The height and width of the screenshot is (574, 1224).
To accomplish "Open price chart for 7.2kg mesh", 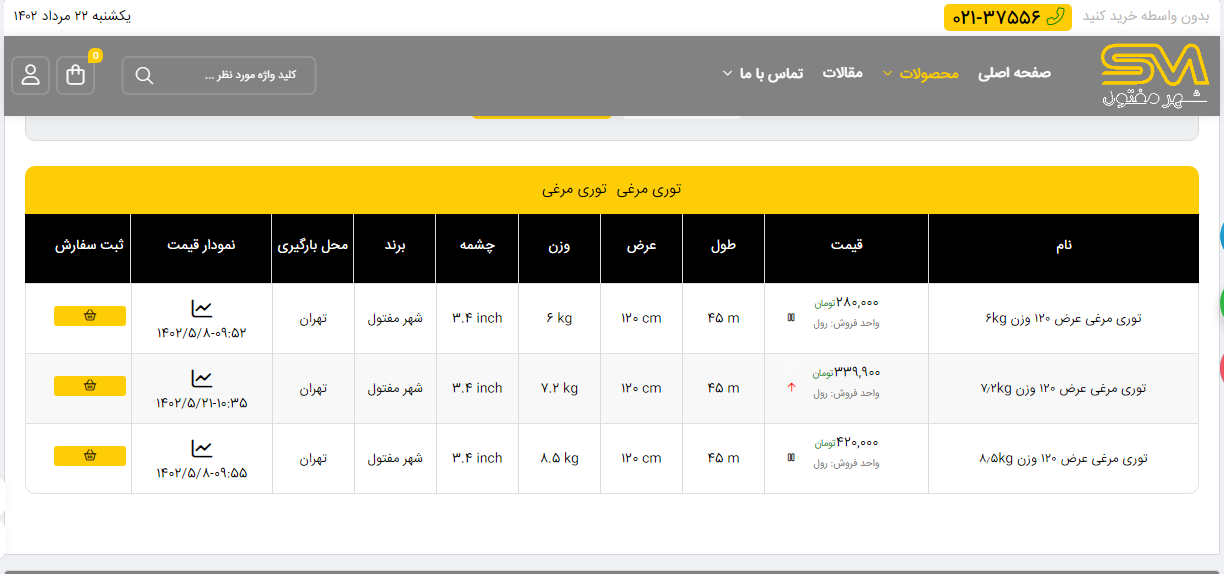I will point(202,378).
